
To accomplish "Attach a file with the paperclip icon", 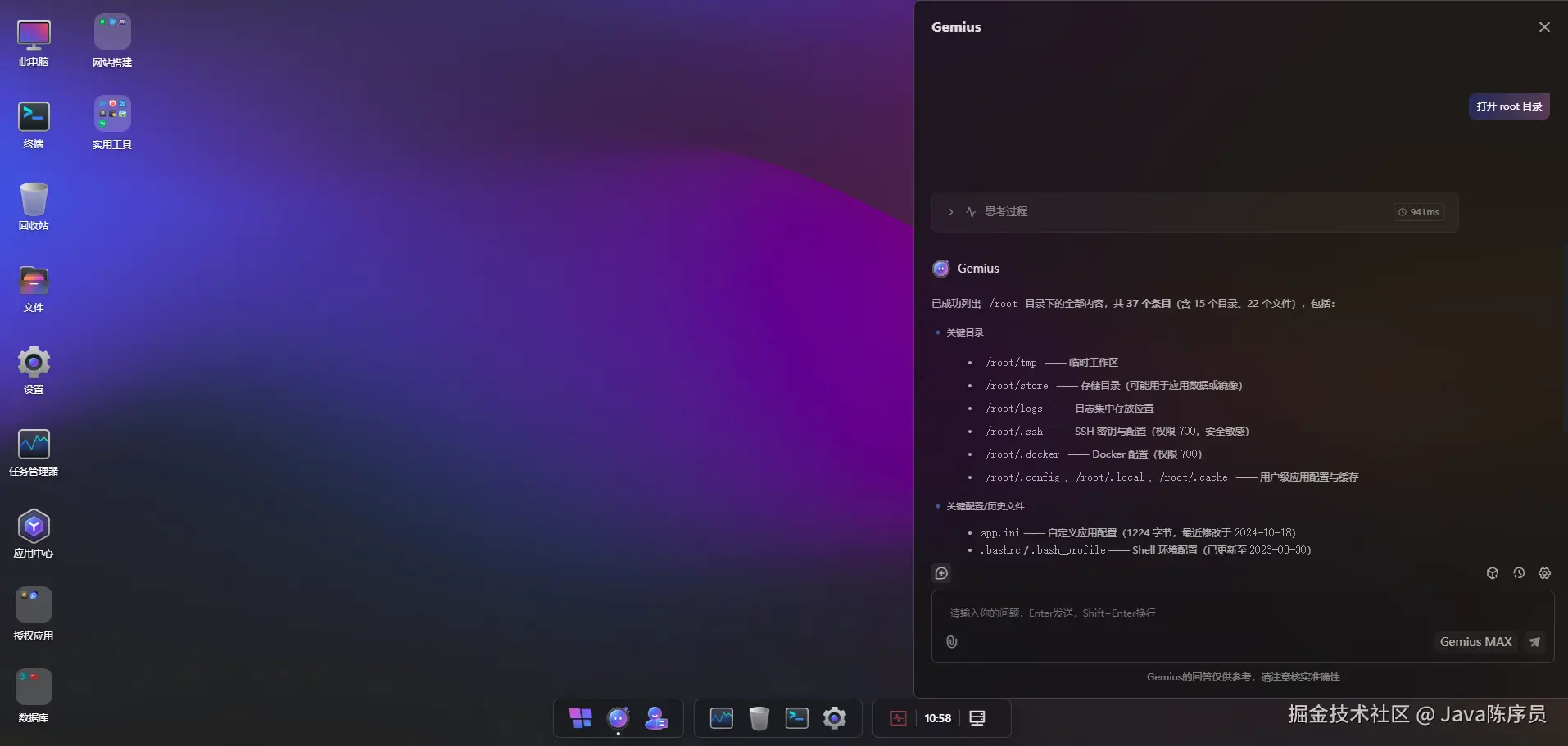I will (951, 642).
